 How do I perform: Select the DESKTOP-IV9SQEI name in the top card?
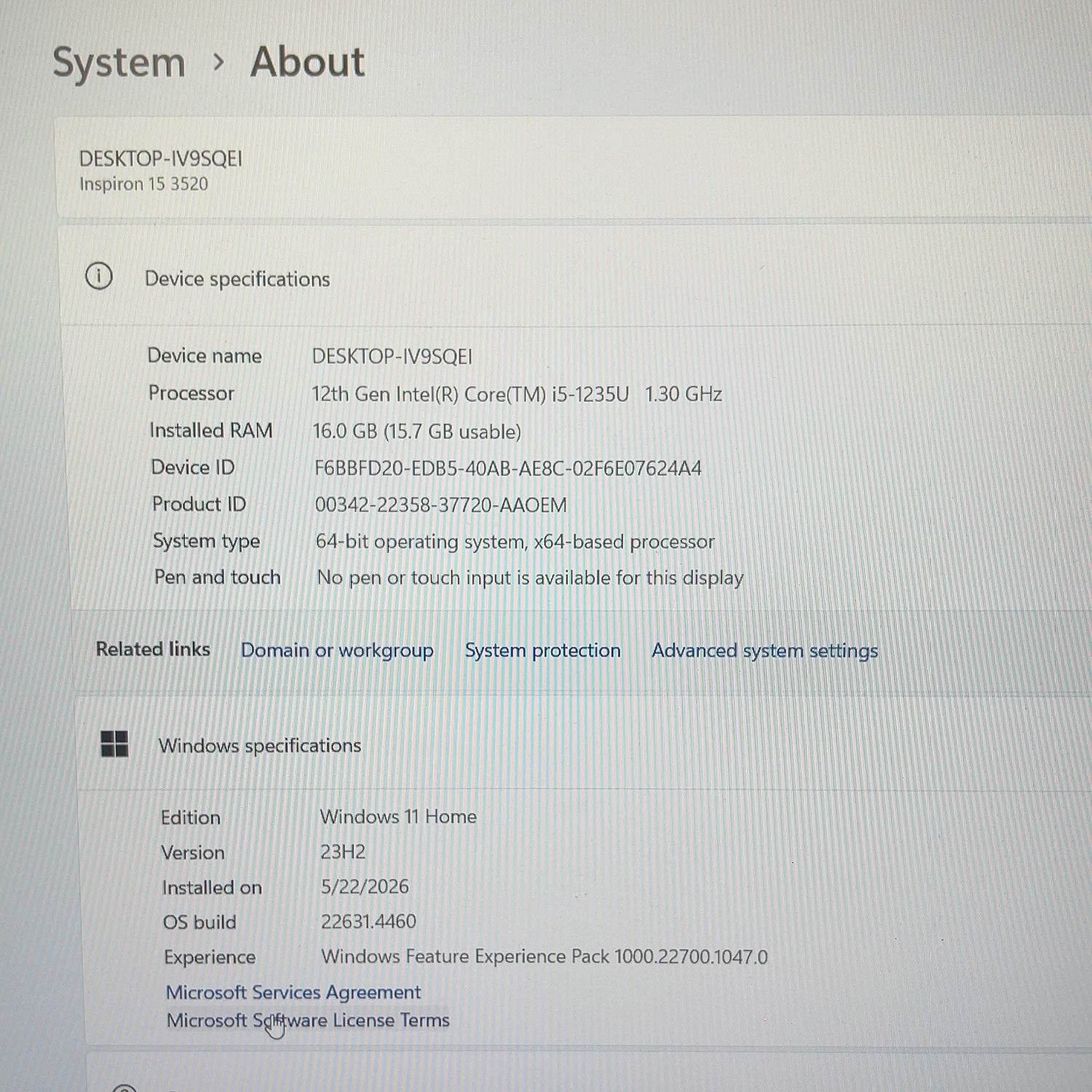161,158
